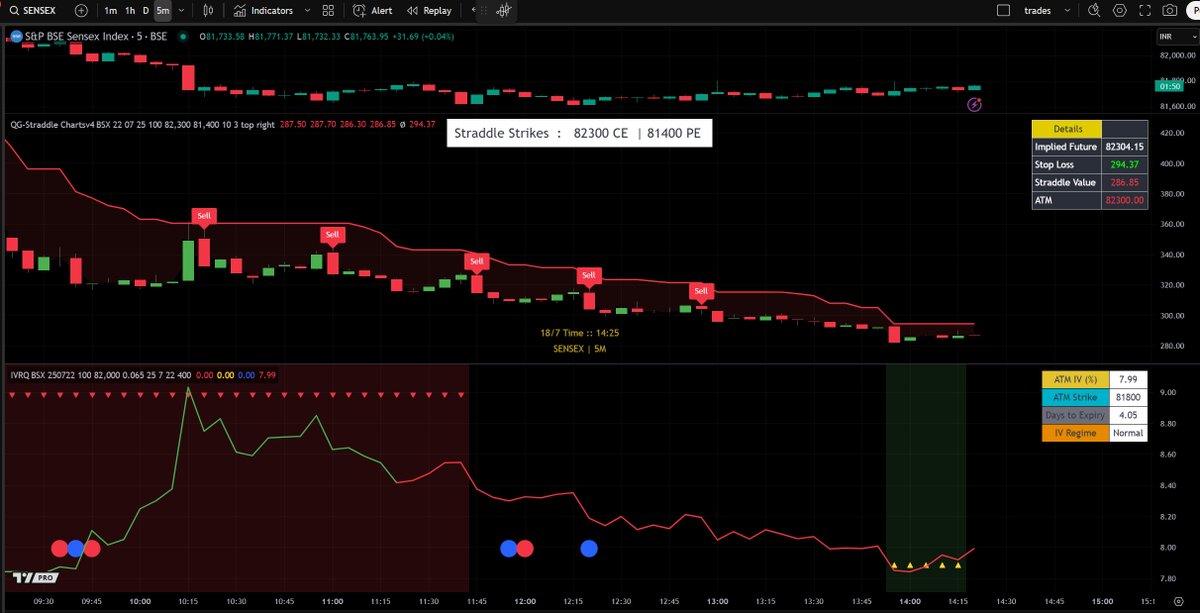Click the Stop Loss value 294.37
Viewport: 1200px width, 613px height.
click(x=1124, y=164)
